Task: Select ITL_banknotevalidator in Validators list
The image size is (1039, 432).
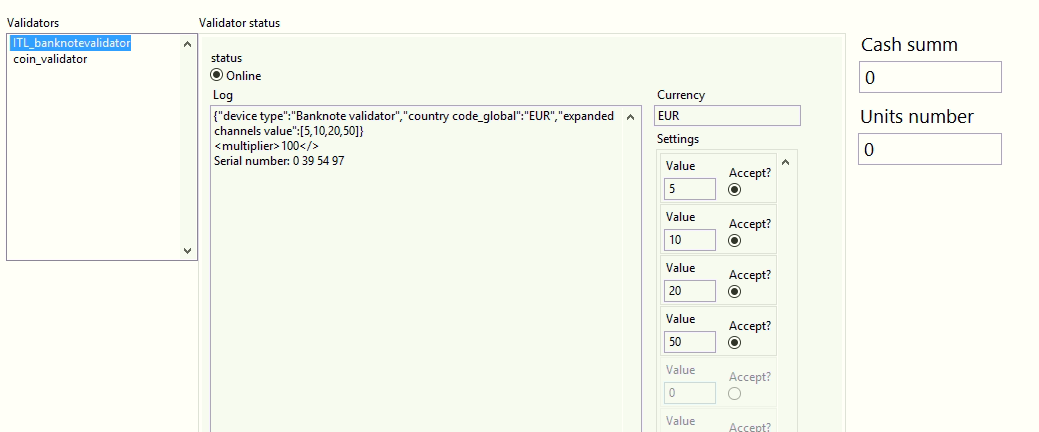Action: pos(71,43)
